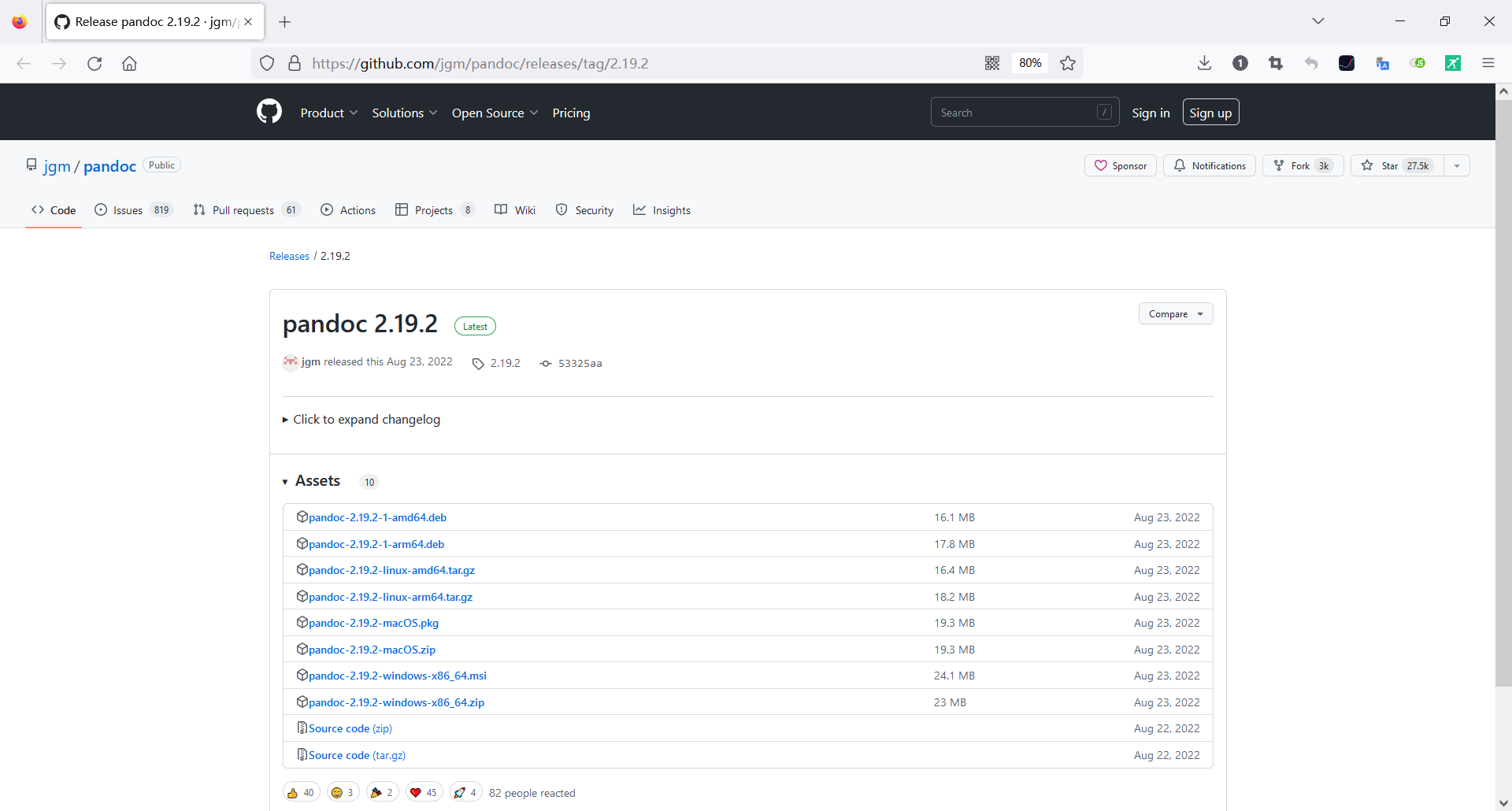
Task: Click the heart reaction with 45 votes
Action: (424, 793)
